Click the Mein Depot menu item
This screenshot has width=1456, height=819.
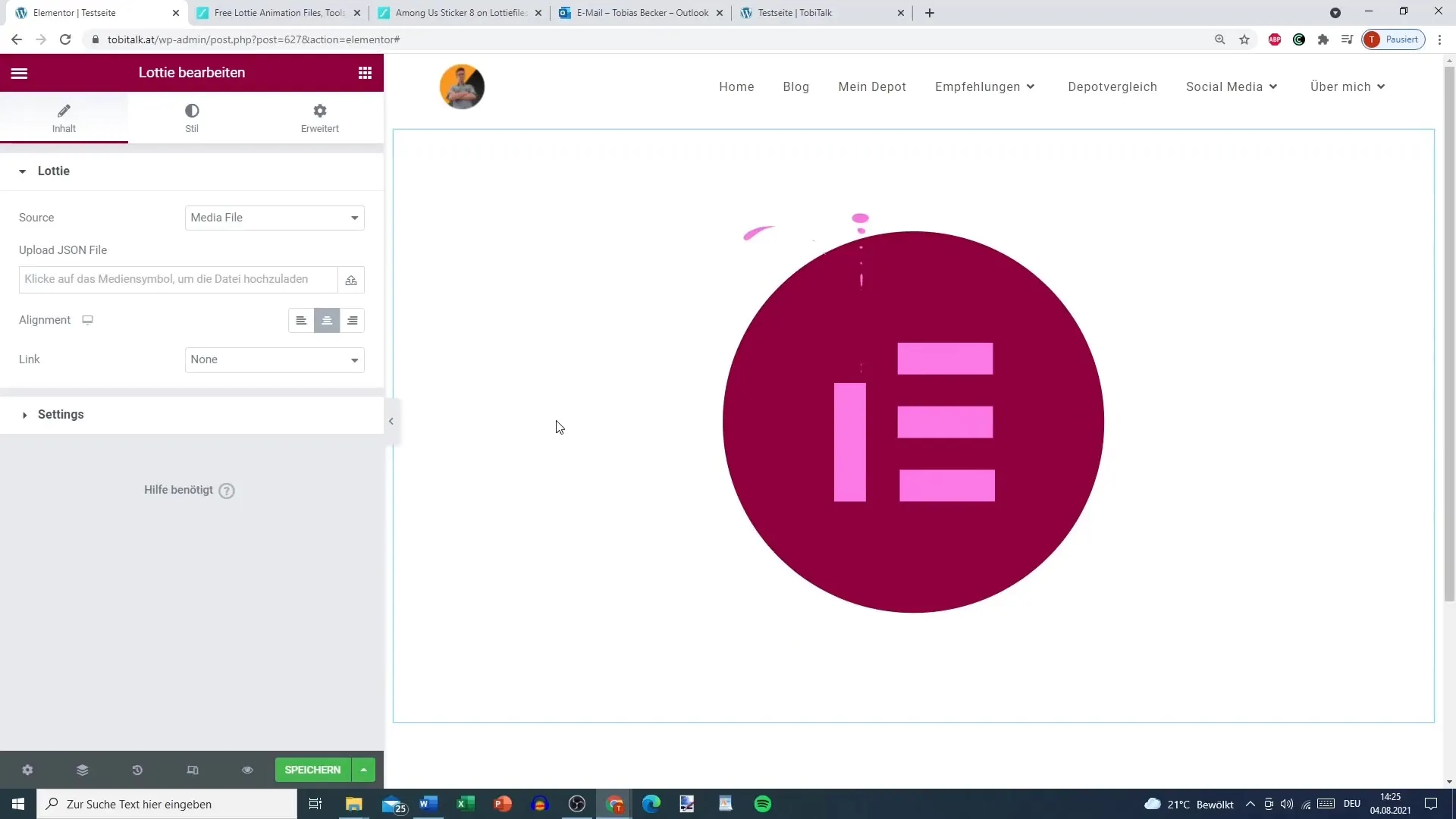872,87
